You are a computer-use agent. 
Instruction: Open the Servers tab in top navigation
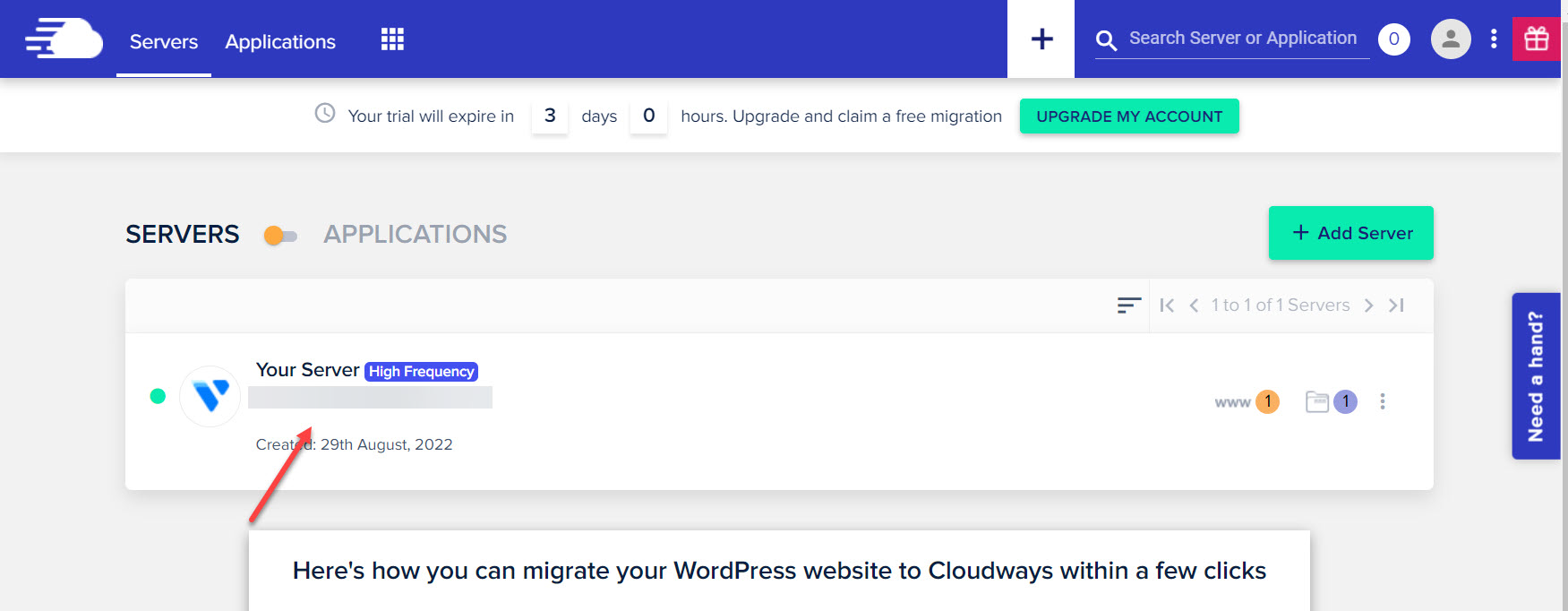[164, 41]
